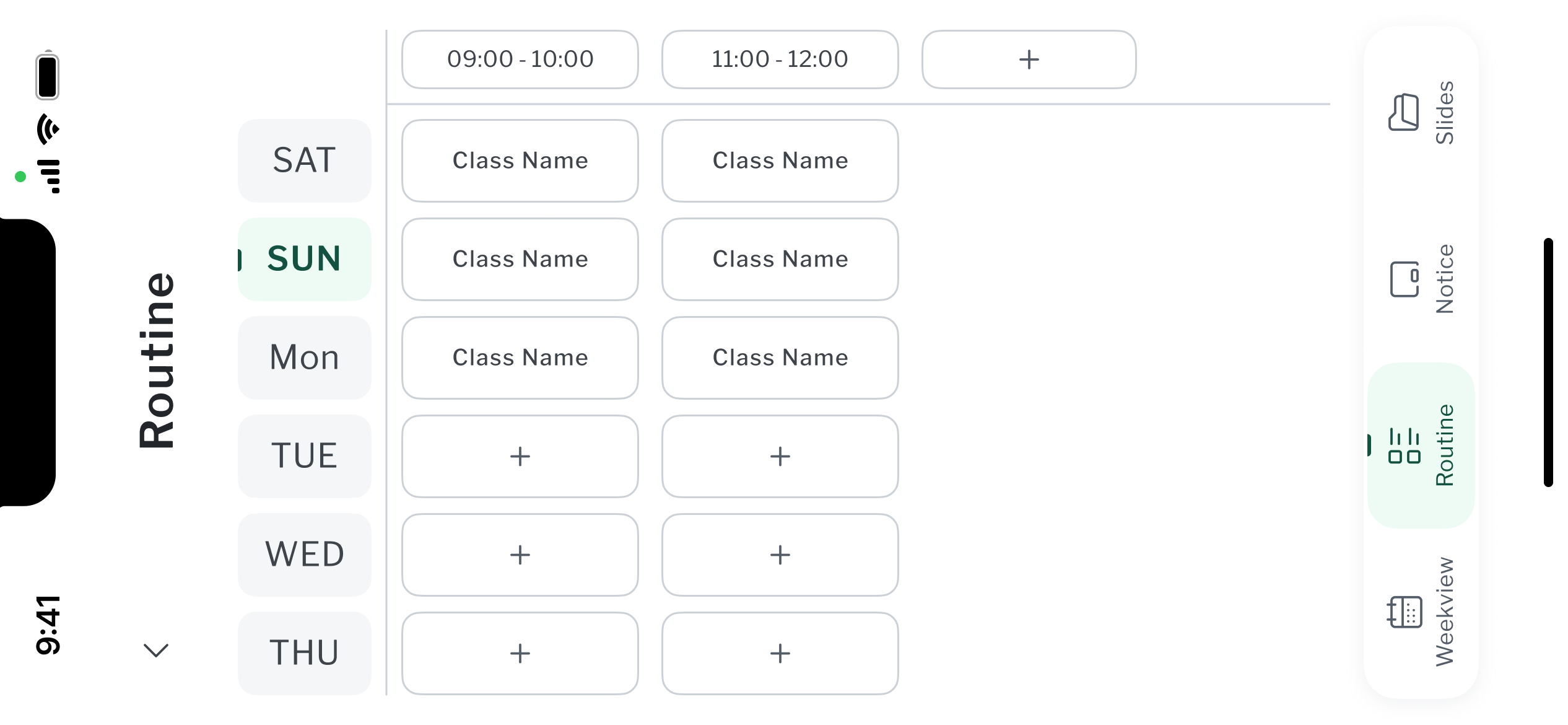Select the Mon day tab

click(x=303, y=358)
